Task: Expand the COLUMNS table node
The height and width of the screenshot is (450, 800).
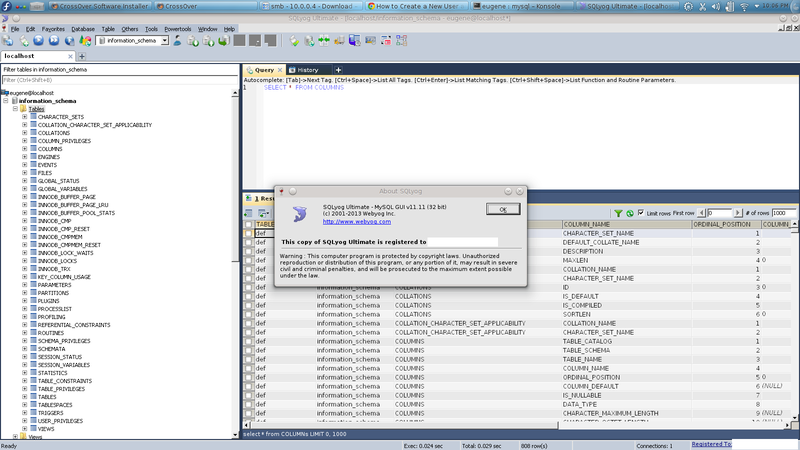Action: pos(24,149)
